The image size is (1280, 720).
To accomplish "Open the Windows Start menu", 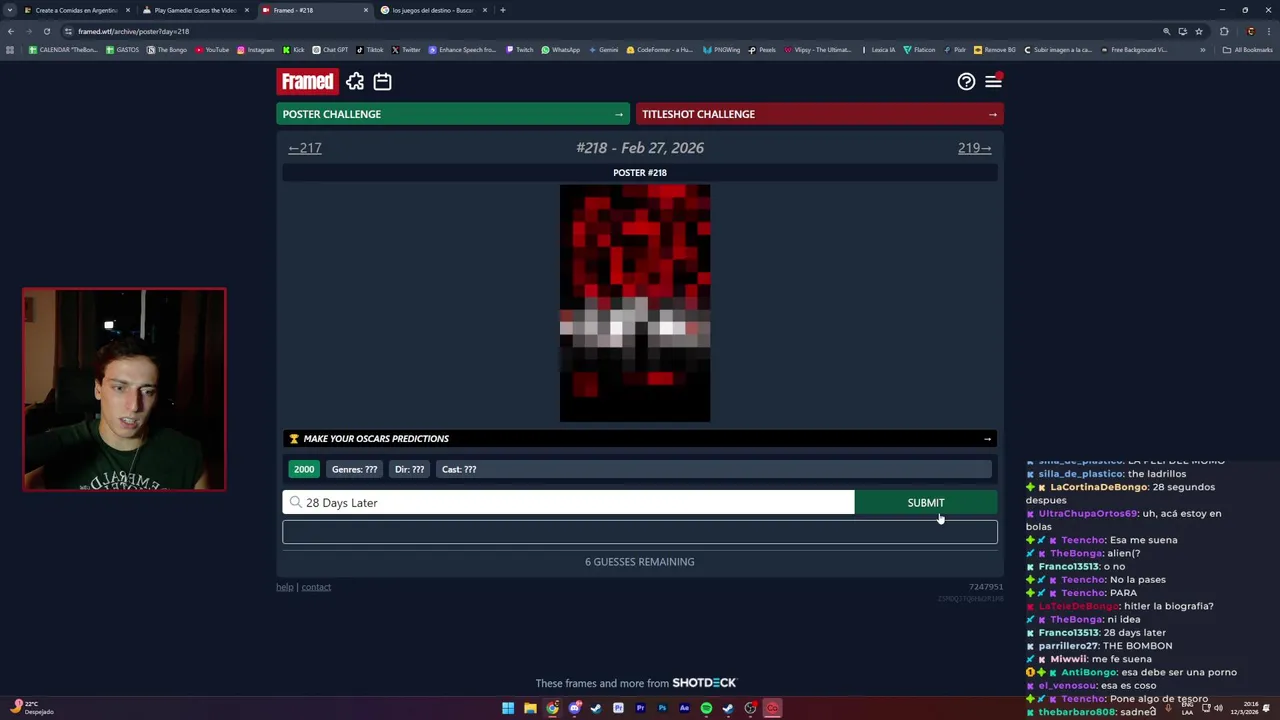I will 508,708.
